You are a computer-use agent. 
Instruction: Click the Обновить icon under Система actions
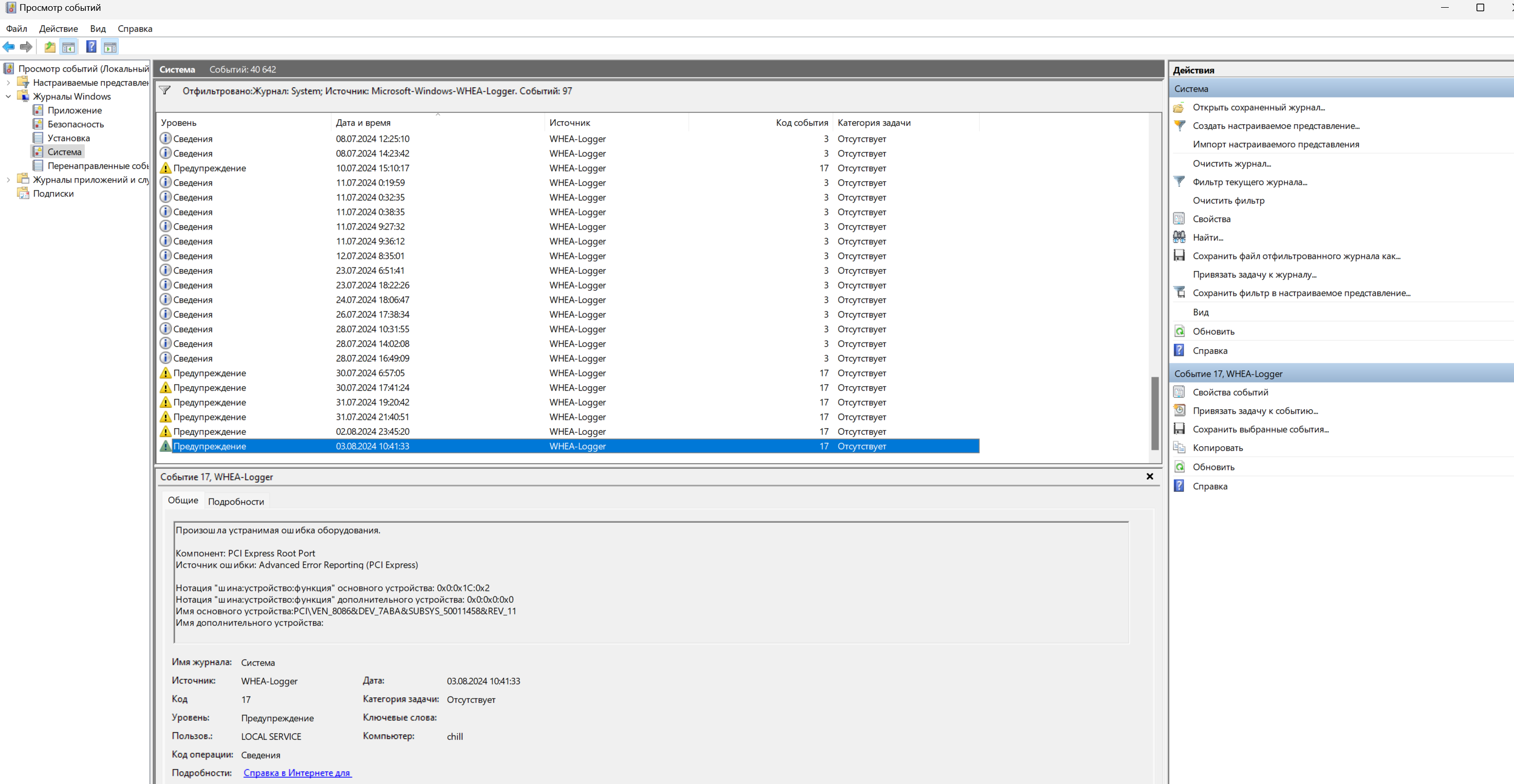click(x=1179, y=331)
